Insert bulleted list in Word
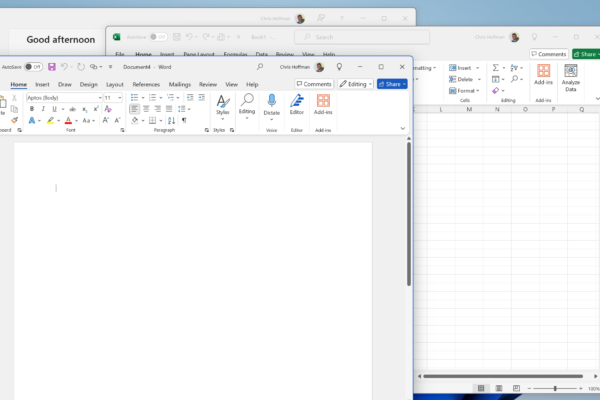600x400 pixels. point(134,97)
